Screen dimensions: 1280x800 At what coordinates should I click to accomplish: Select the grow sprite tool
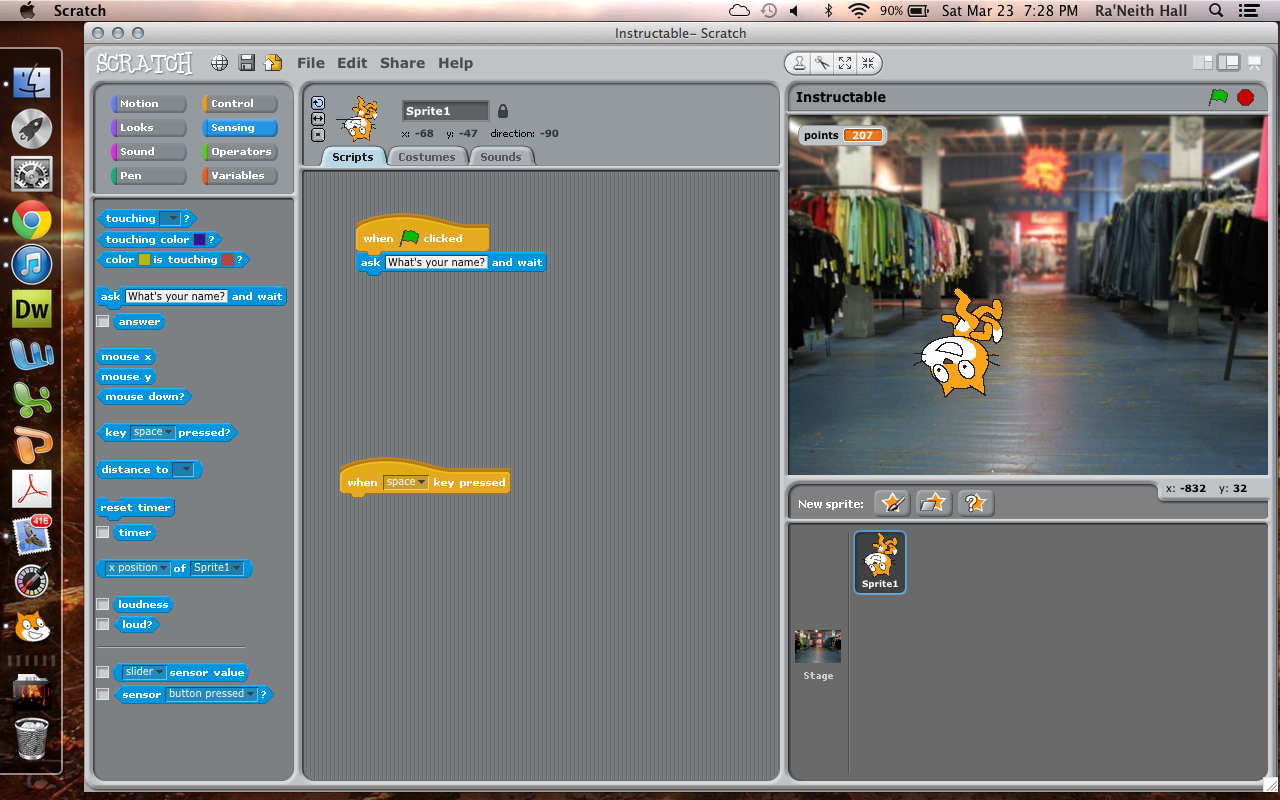pyautogui.click(x=845, y=63)
